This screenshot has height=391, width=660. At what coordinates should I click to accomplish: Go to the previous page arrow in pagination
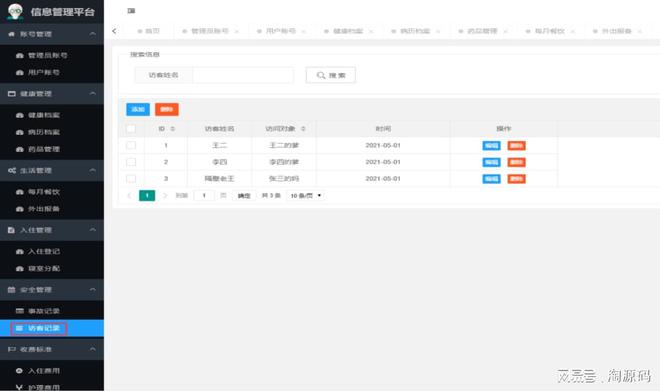[129, 196]
